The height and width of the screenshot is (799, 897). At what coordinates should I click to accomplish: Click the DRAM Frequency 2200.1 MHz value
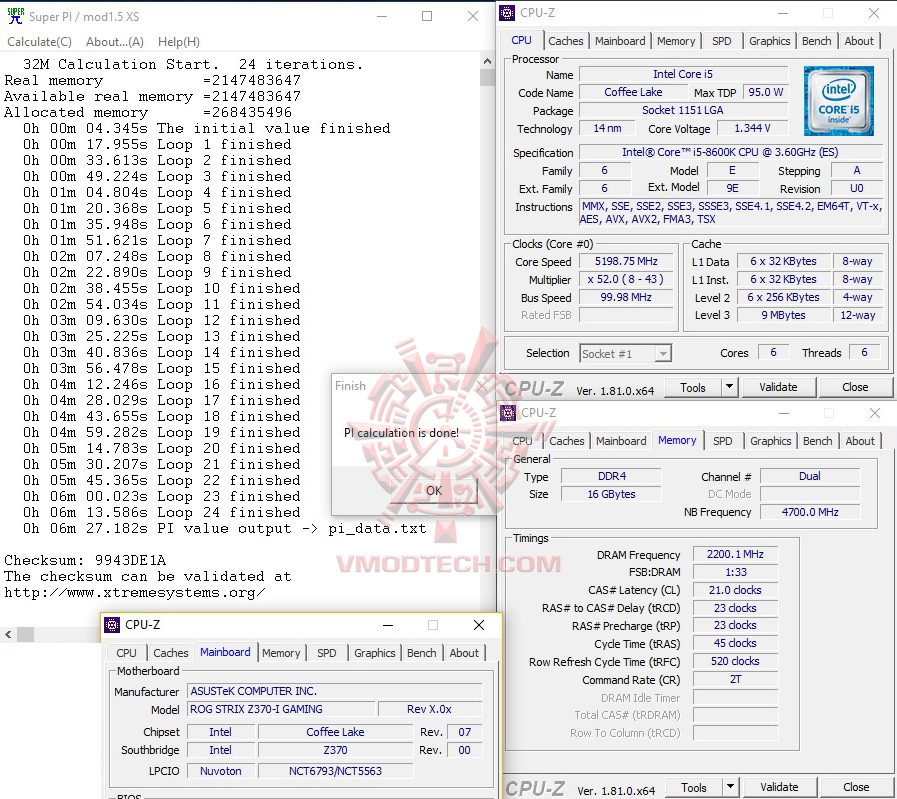[735, 554]
